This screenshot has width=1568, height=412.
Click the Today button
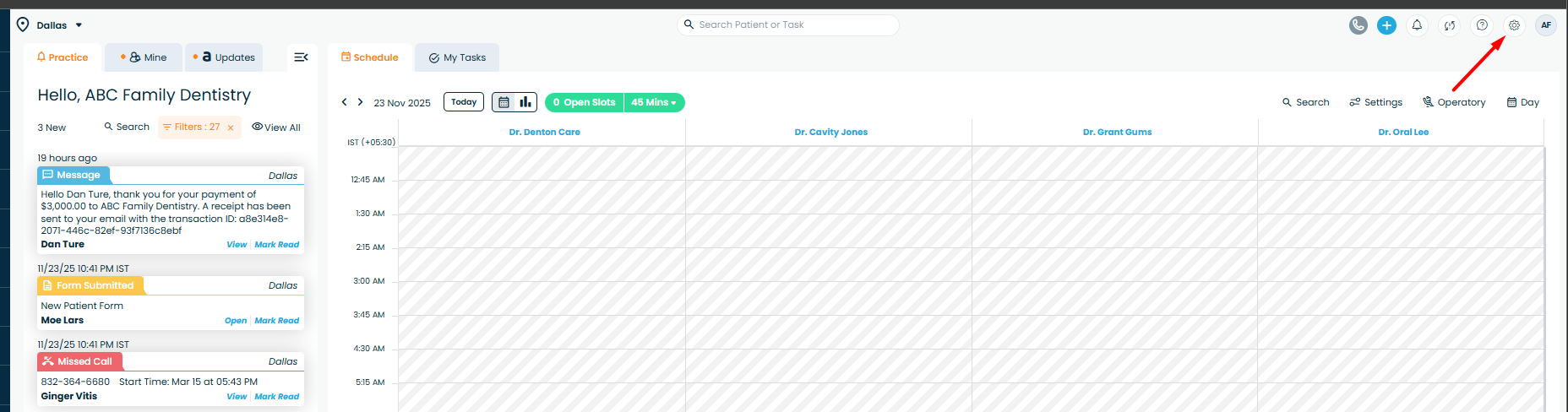(x=463, y=102)
